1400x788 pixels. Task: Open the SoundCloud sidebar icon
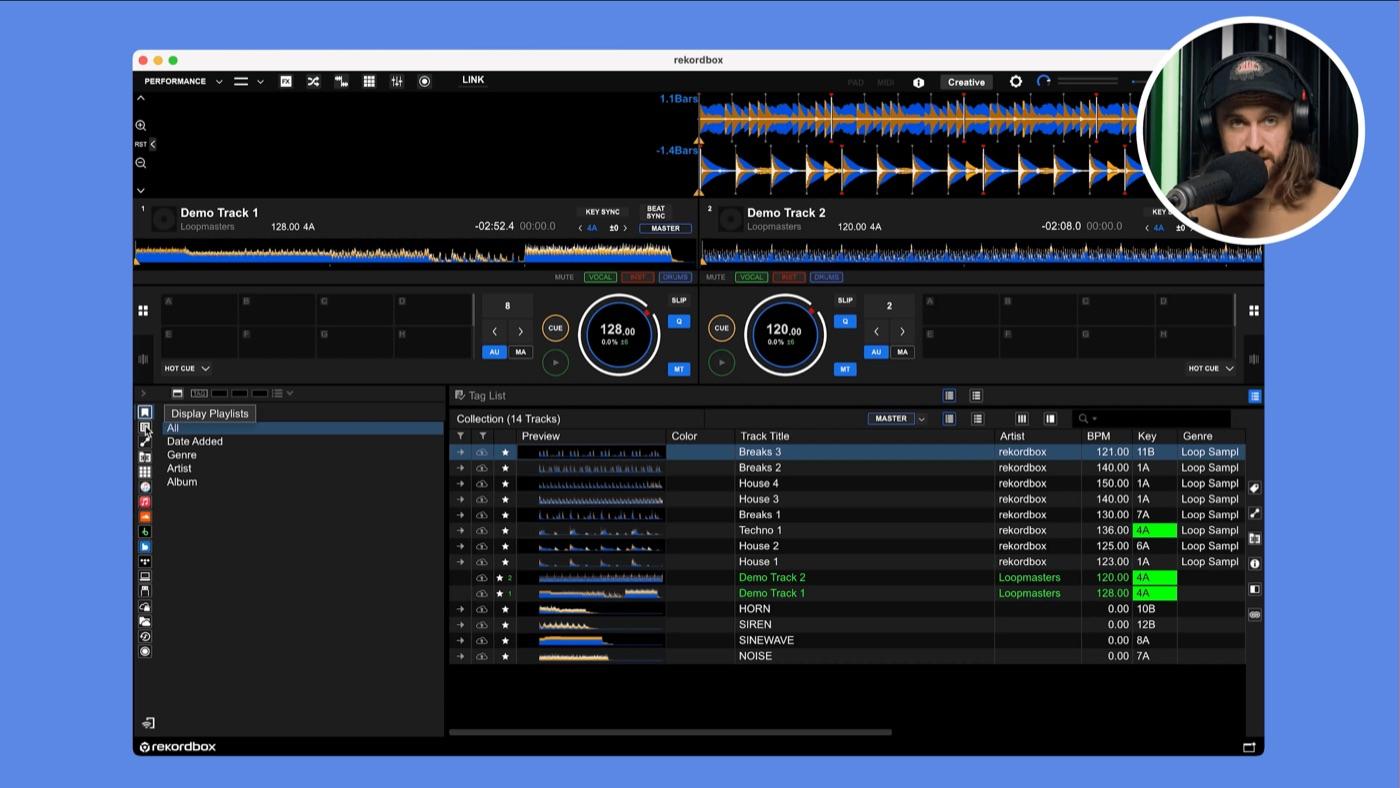[x=145, y=517]
